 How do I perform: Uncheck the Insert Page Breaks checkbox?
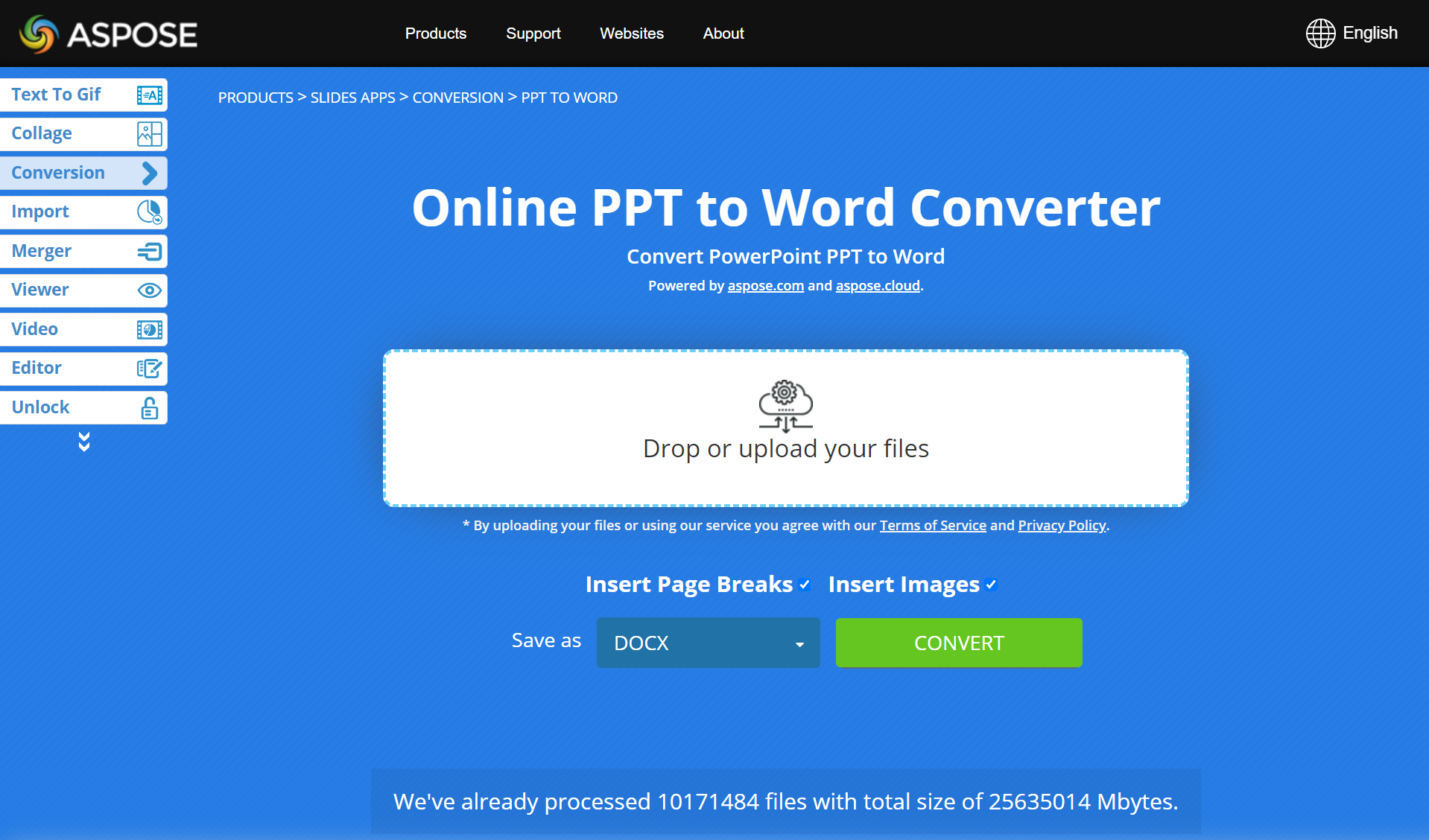pos(805,585)
